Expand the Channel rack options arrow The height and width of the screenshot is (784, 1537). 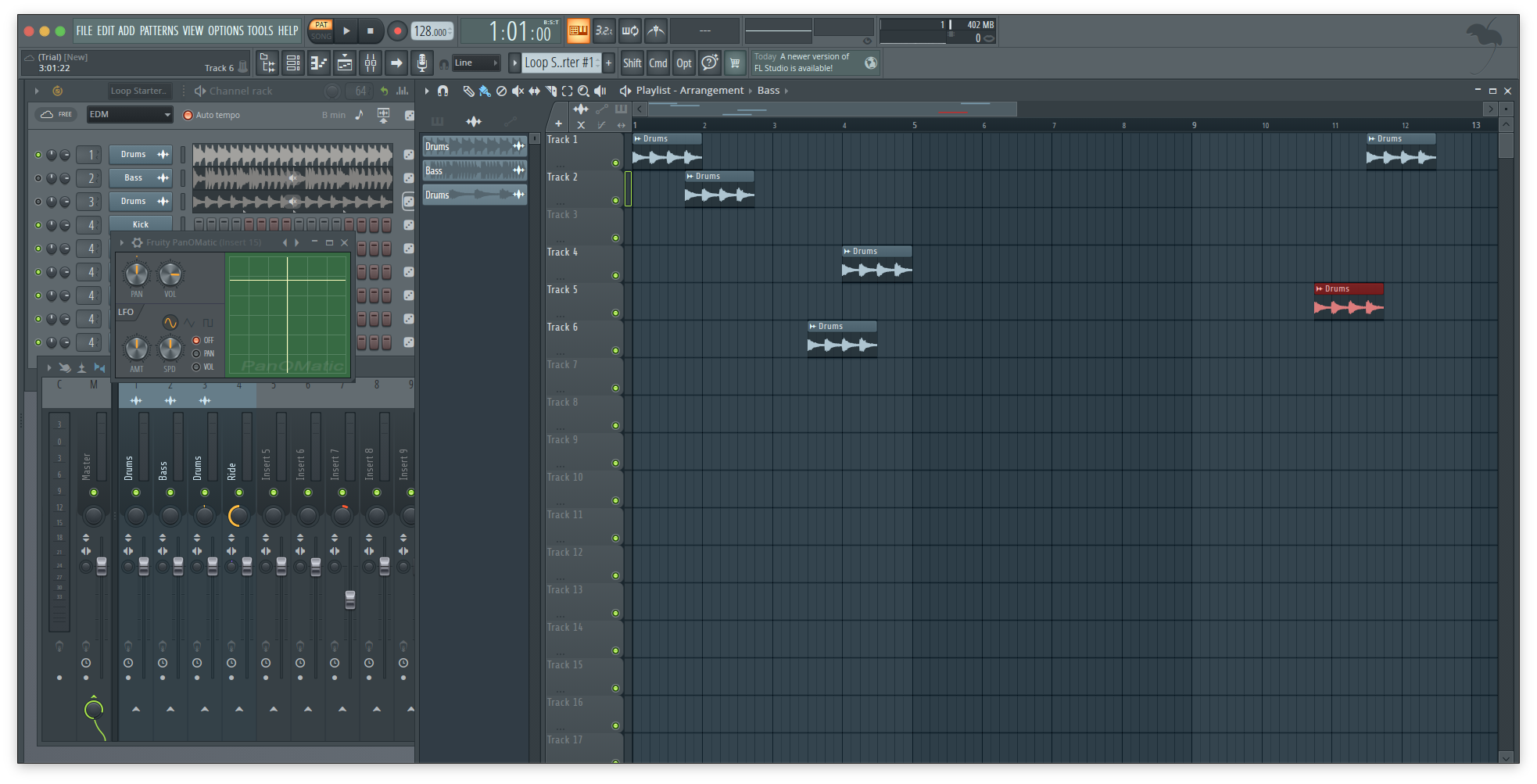37,91
